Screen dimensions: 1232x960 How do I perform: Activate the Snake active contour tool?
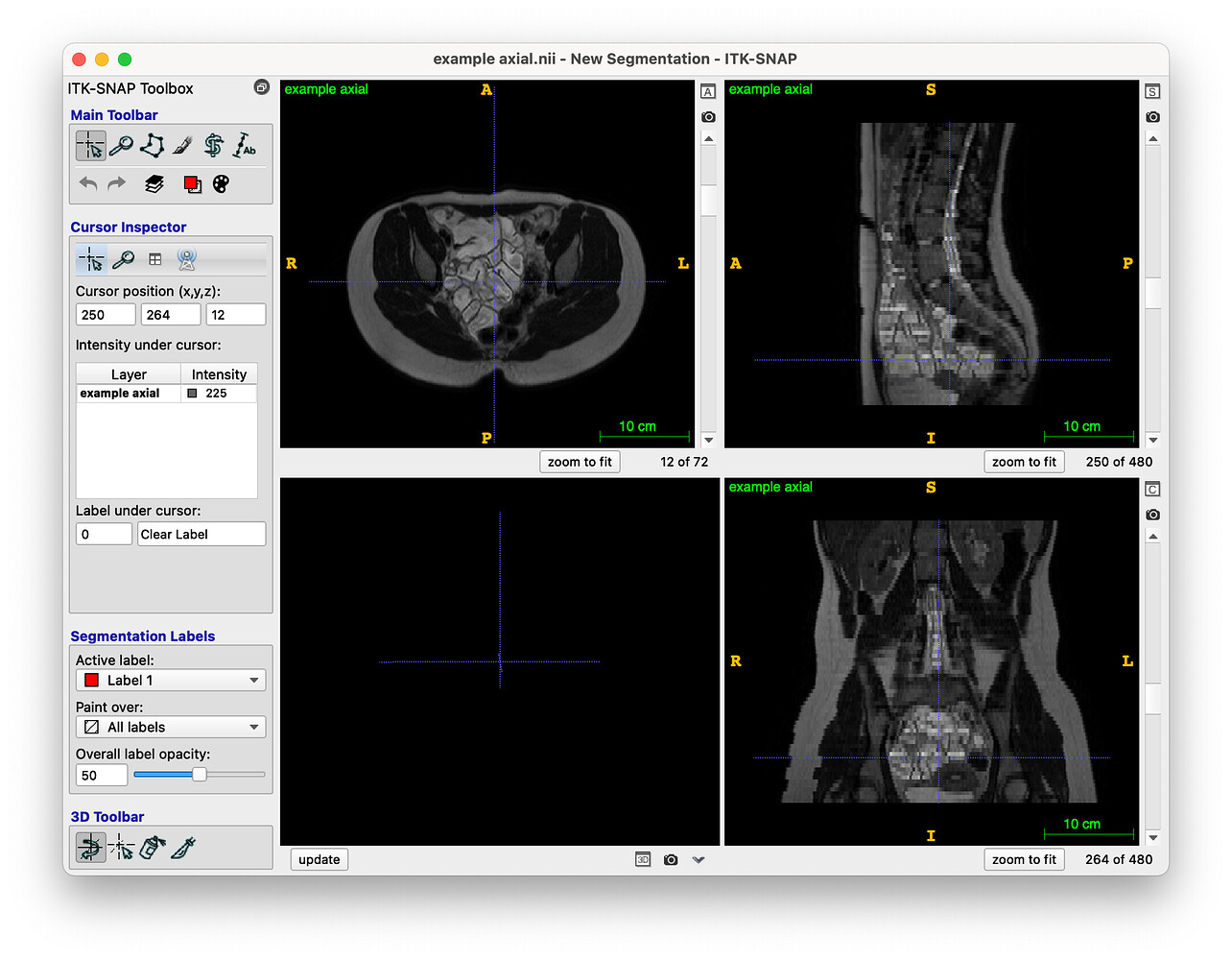[214, 146]
